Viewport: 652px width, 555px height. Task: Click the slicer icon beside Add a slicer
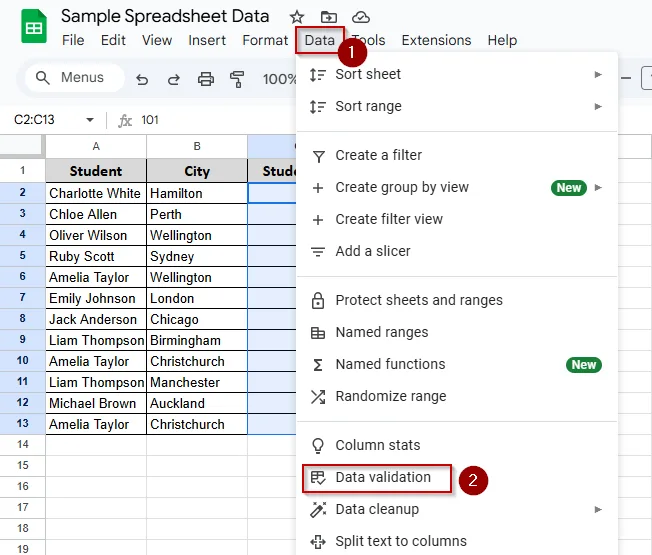point(318,252)
